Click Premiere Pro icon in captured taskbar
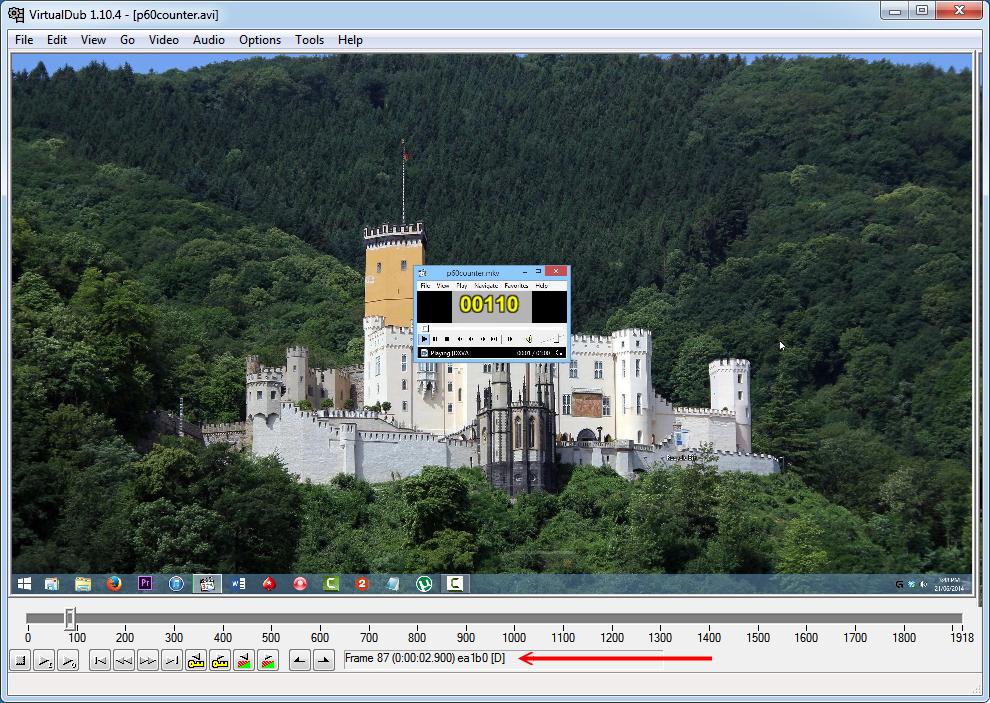 [x=145, y=584]
